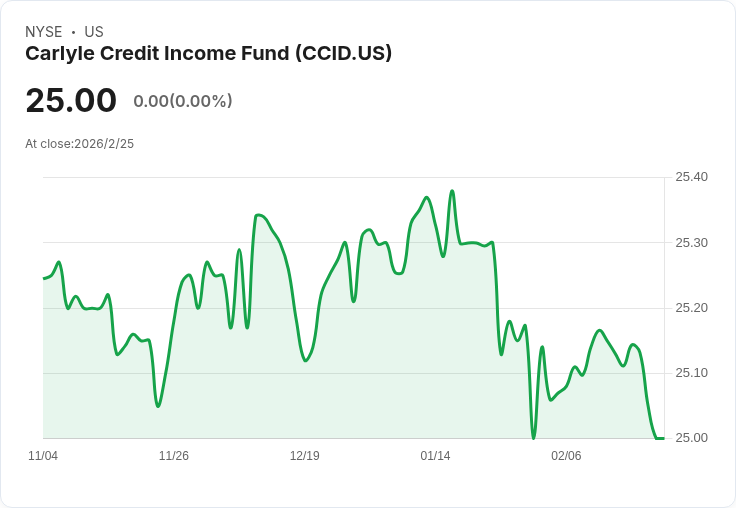Select the 11/26 date axis label
736x508 pixels.
[174, 456]
